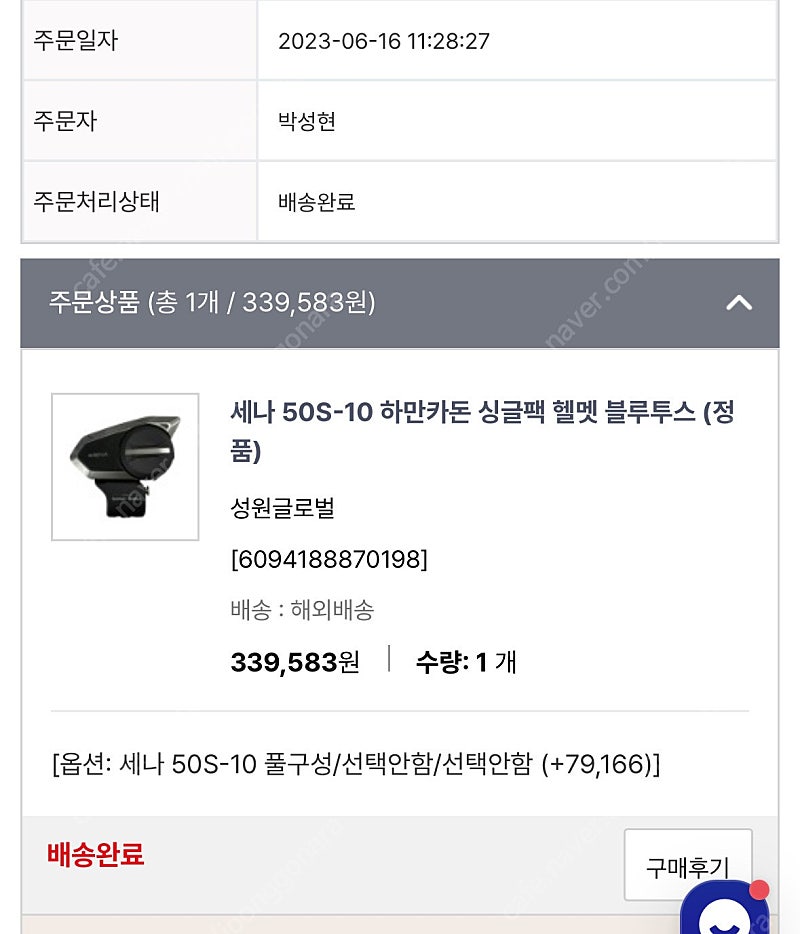Click the 주문자 row label
Image resolution: width=800 pixels, height=934 pixels.
[x=65, y=122]
